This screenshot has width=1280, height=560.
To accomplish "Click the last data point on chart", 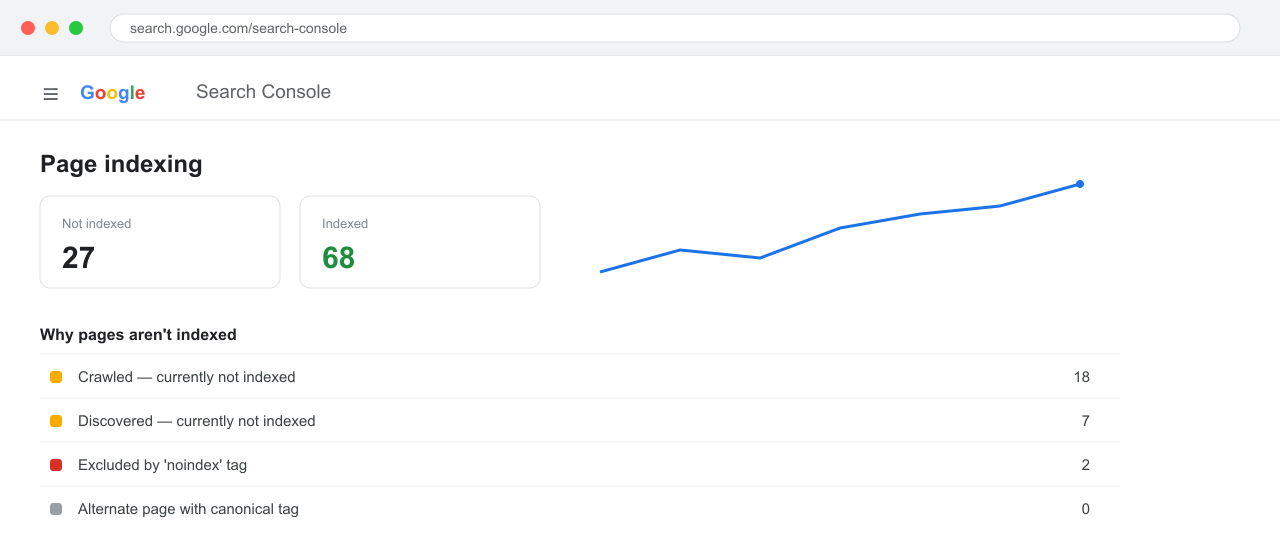I will pos(1080,184).
